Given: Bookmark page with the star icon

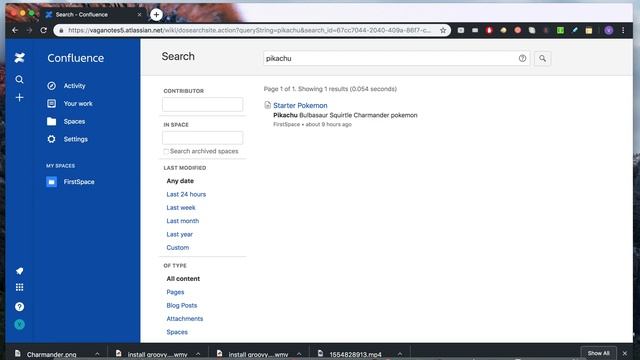Looking at the screenshot, I should tap(443, 30).
